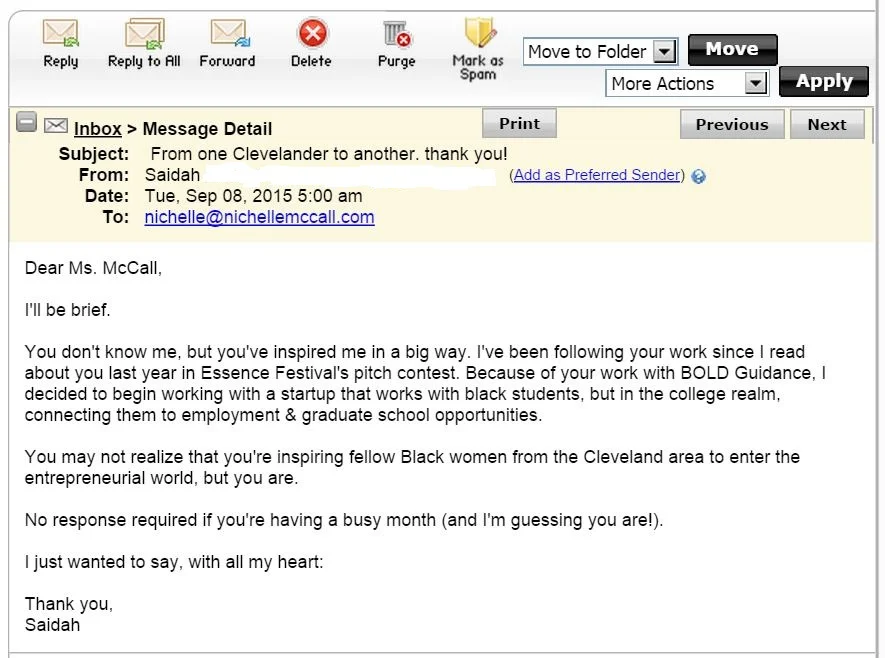The width and height of the screenshot is (885, 658).
Task: Go to the Previous message
Action: point(732,124)
